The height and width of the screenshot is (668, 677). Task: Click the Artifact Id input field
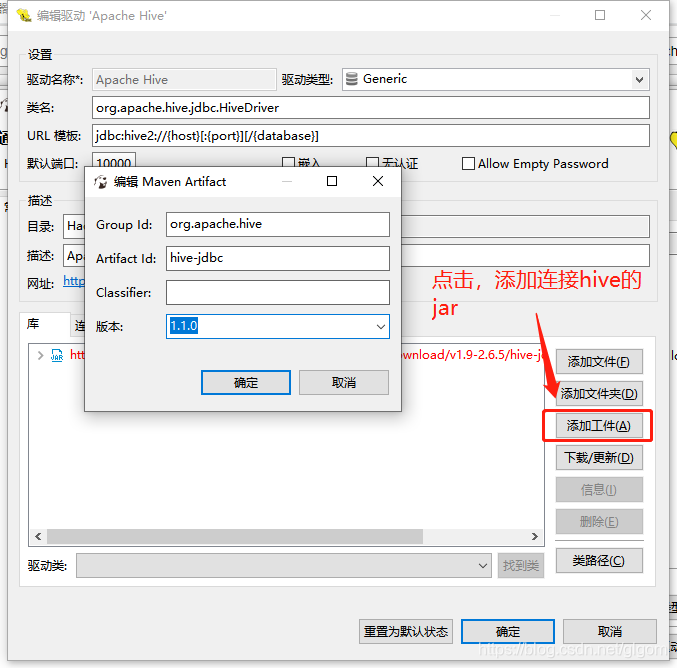278,258
